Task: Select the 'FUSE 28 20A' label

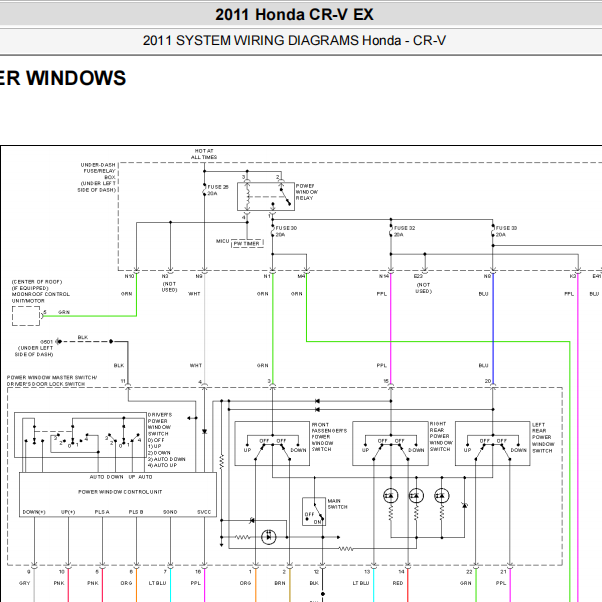Action: click(218, 190)
